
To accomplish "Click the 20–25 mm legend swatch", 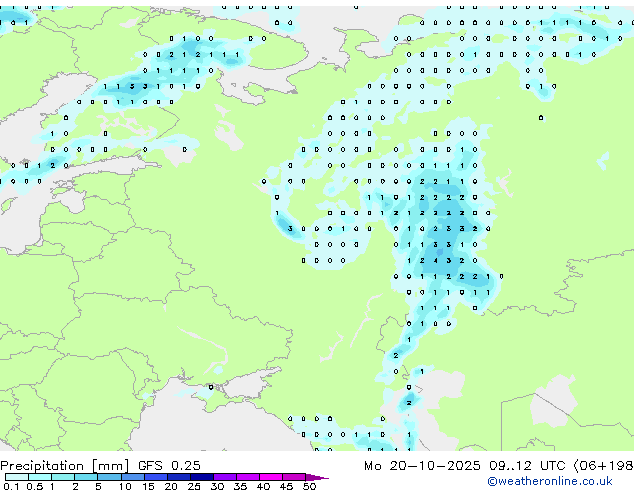I will coord(178,477).
